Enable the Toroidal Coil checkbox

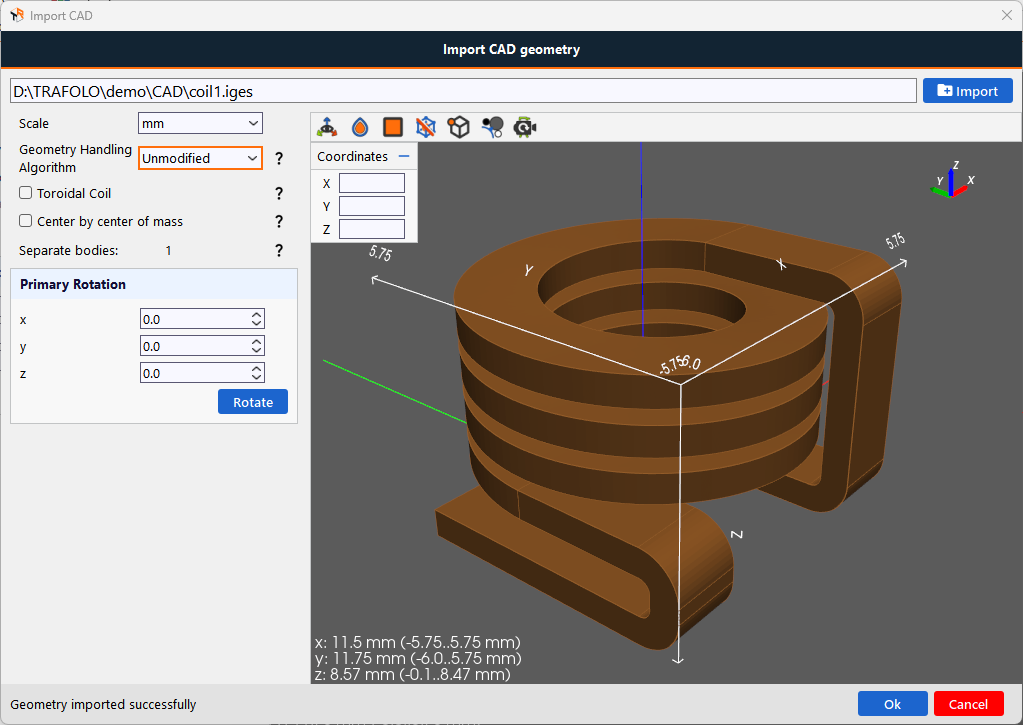25,193
